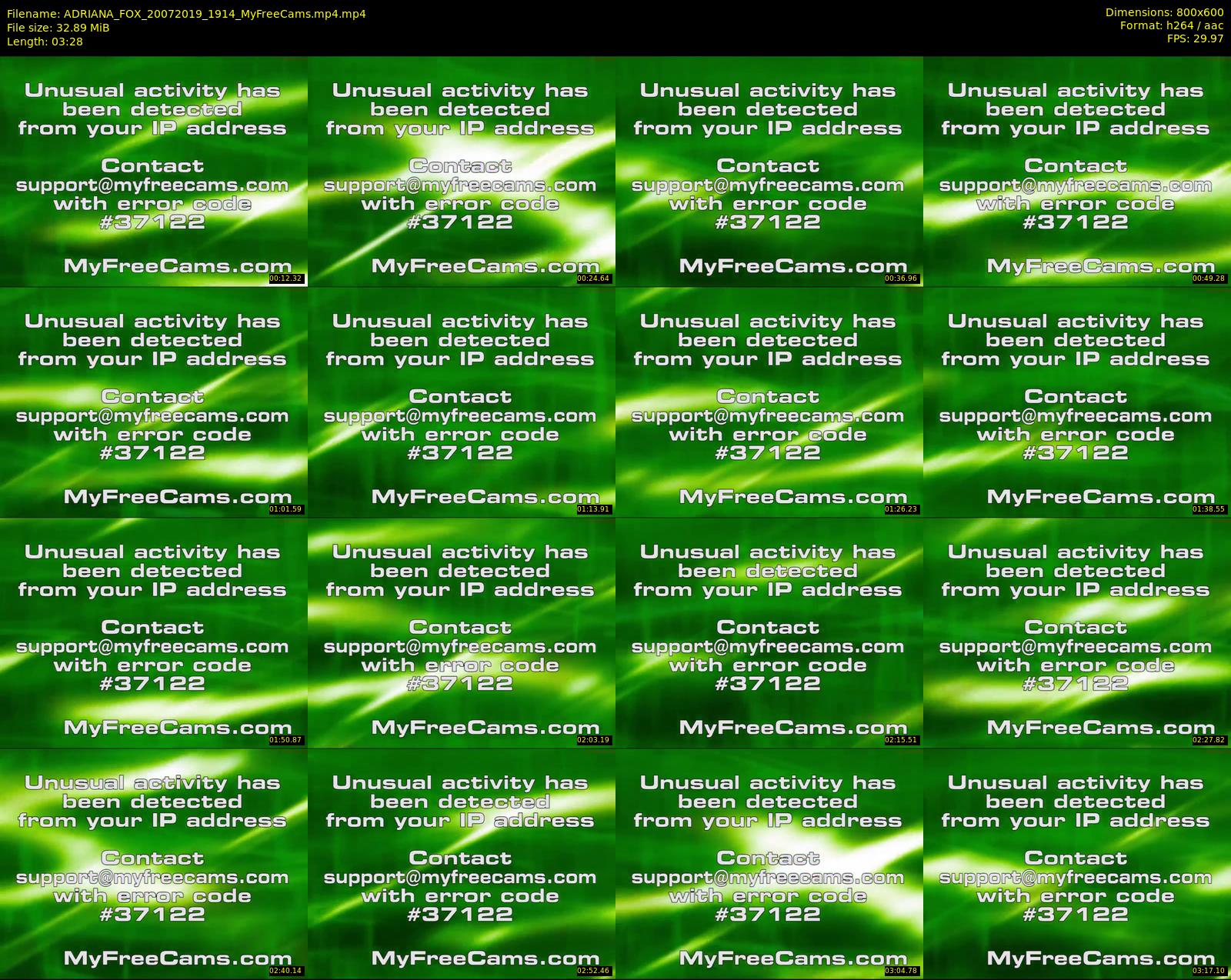
Task: Open the thumbnail frame stamped 01:13.91
Action: (x=461, y=402)
